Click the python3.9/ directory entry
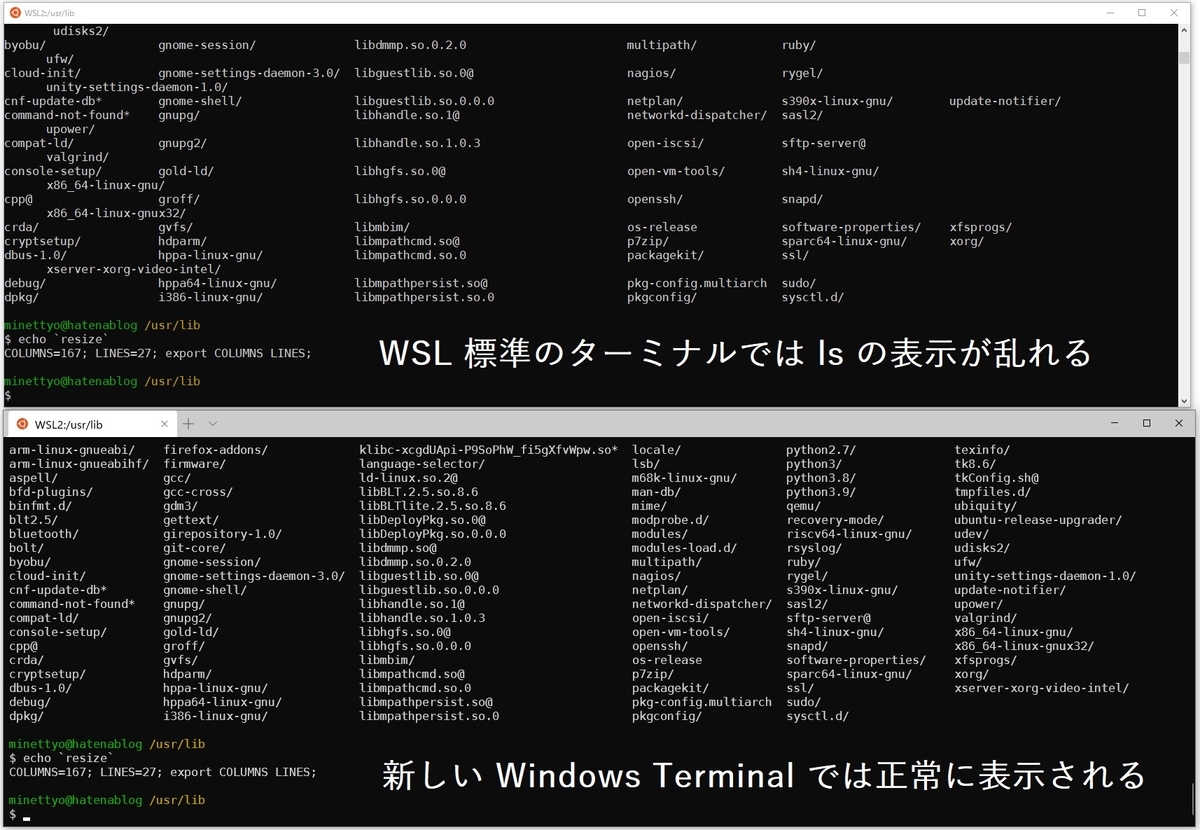The height and width of the screenshot is (830, 1200). [821, 492]
